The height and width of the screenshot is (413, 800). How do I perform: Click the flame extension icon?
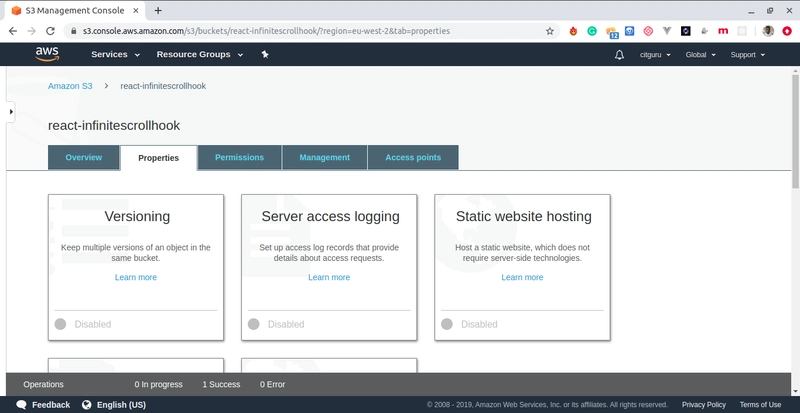click(573, 31)
